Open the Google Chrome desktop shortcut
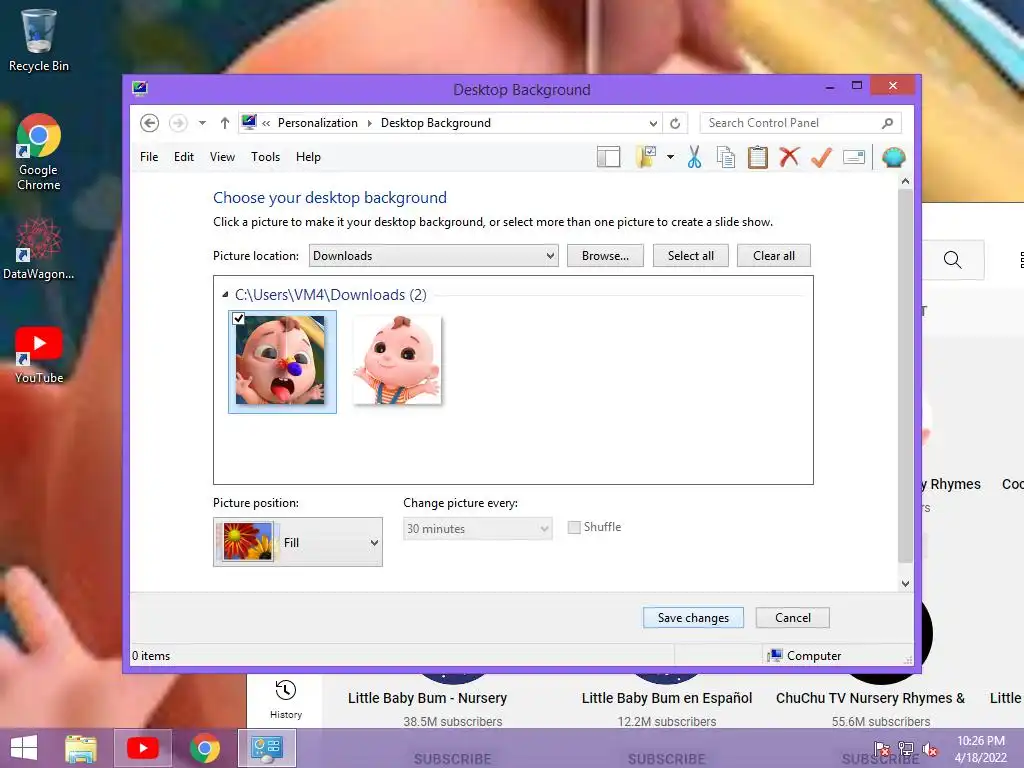Screen dimensions: 1024x768 pyautogui.click(x=39, y=152)
